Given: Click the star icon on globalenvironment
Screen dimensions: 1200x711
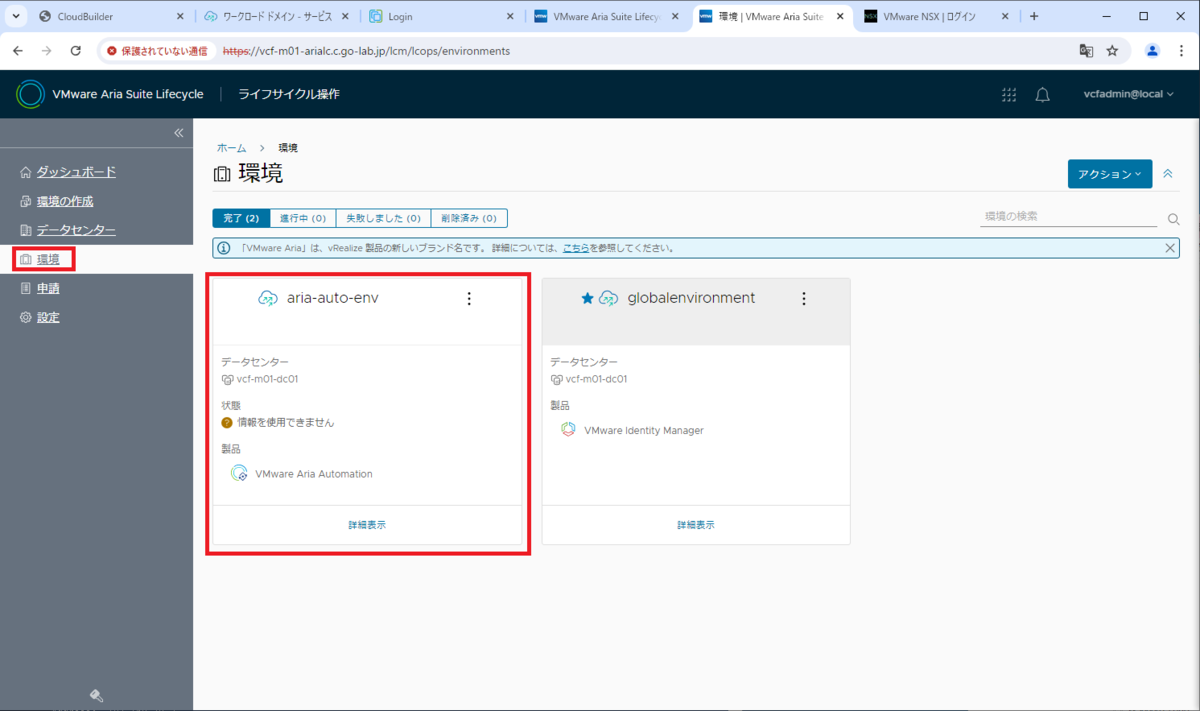Looking at the screenshot, I should pyautogui.click(x=588, y=298).
